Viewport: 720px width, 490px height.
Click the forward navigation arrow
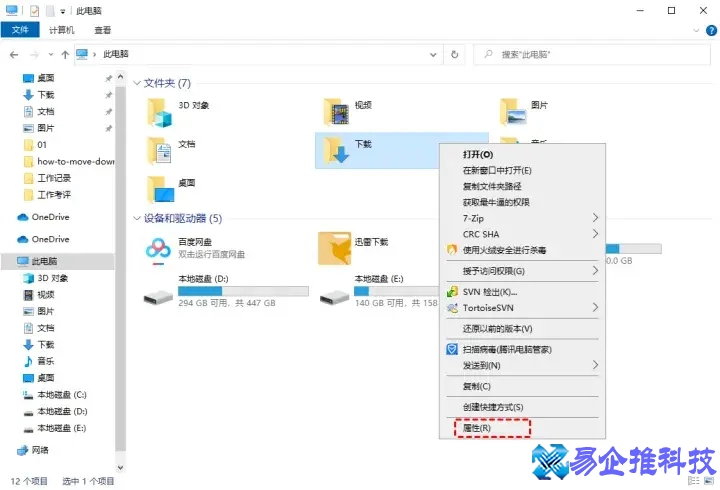[34, 55]
